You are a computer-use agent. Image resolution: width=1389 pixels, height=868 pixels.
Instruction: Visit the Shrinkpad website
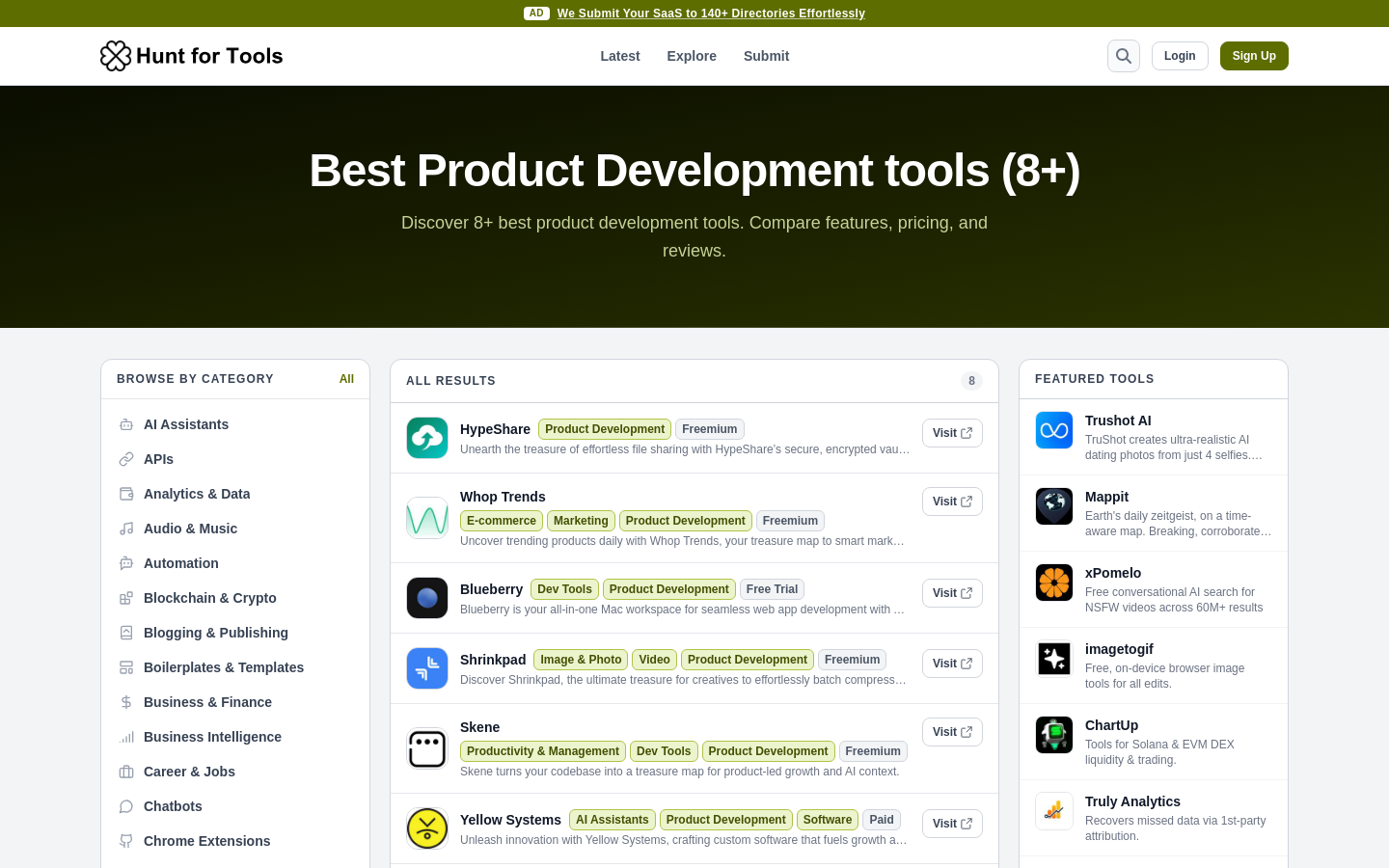point(952,664)
